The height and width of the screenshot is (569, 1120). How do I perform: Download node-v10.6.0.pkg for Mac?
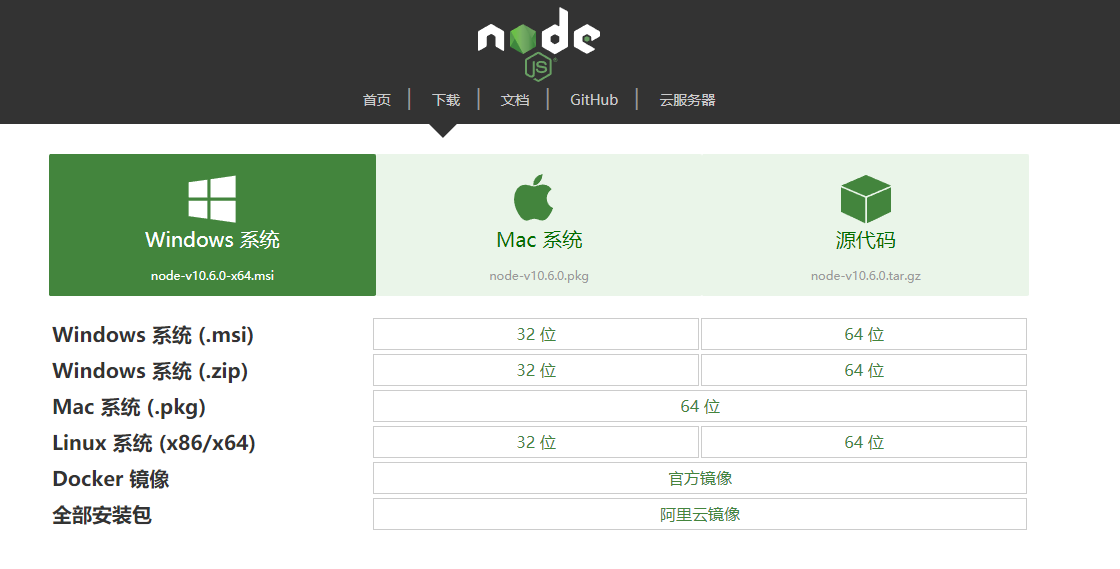(x=539, y=276)
